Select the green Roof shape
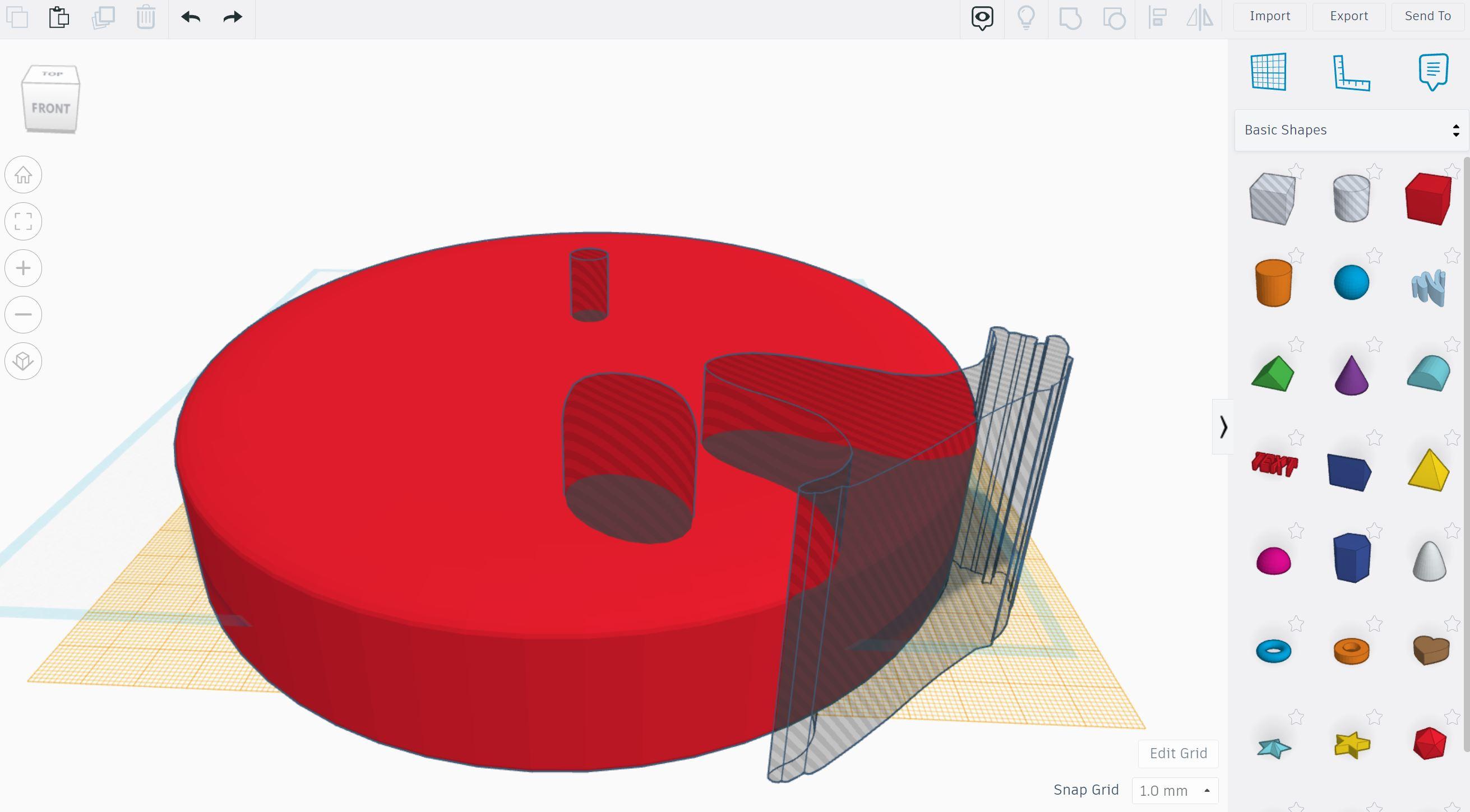This screenshot has width=1470, height=812. [1273, 374]
